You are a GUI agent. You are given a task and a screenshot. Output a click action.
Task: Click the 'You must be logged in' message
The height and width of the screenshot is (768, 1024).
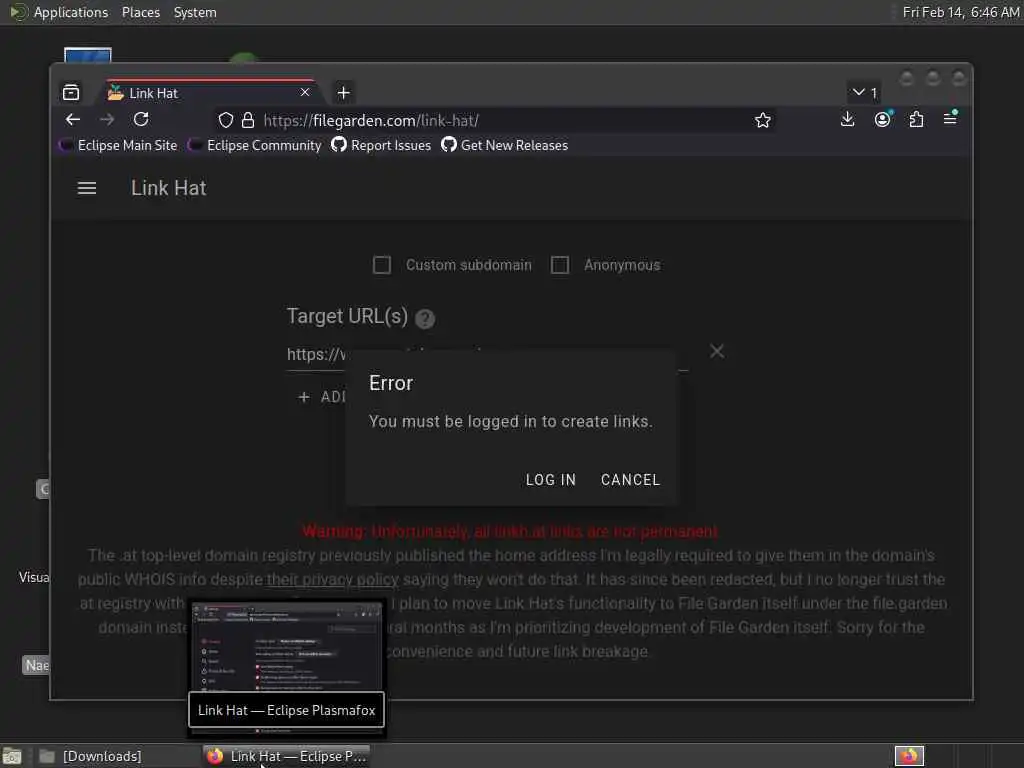click(511, 422)
